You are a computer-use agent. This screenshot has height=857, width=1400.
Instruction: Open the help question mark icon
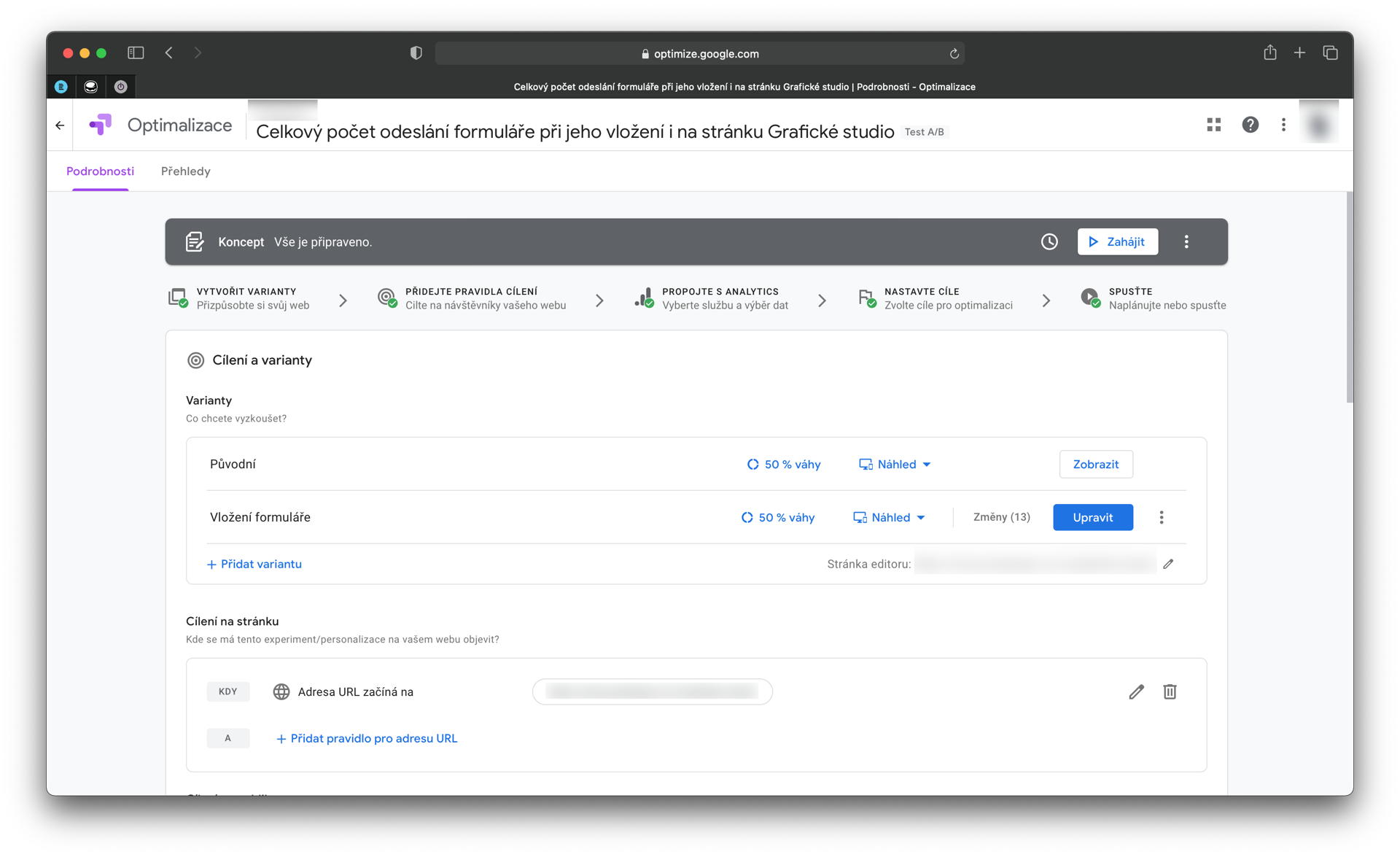pos(1250,125)
